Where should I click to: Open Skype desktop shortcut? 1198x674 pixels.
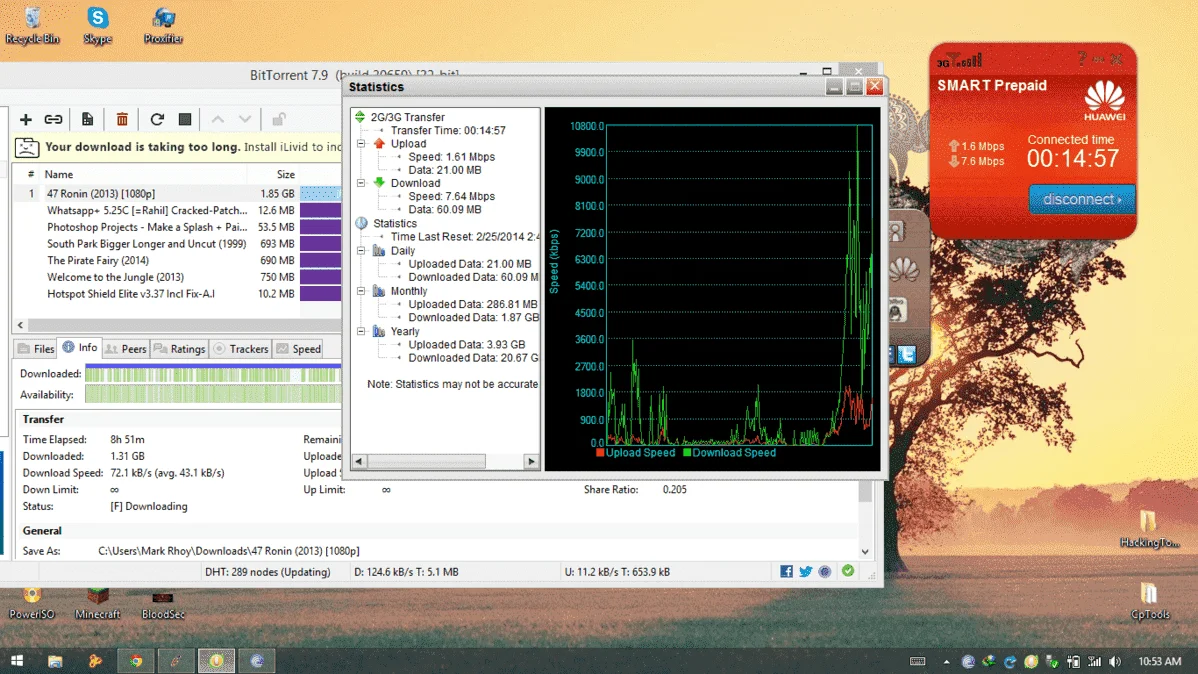click(98, 24)
